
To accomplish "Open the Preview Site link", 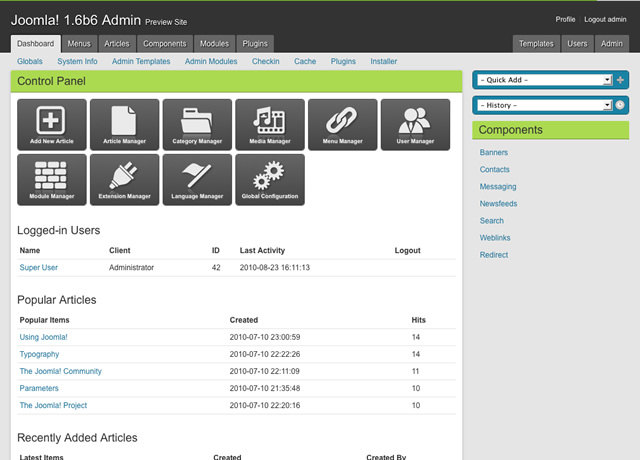I will pyautogui.click(x=166, y=22).
